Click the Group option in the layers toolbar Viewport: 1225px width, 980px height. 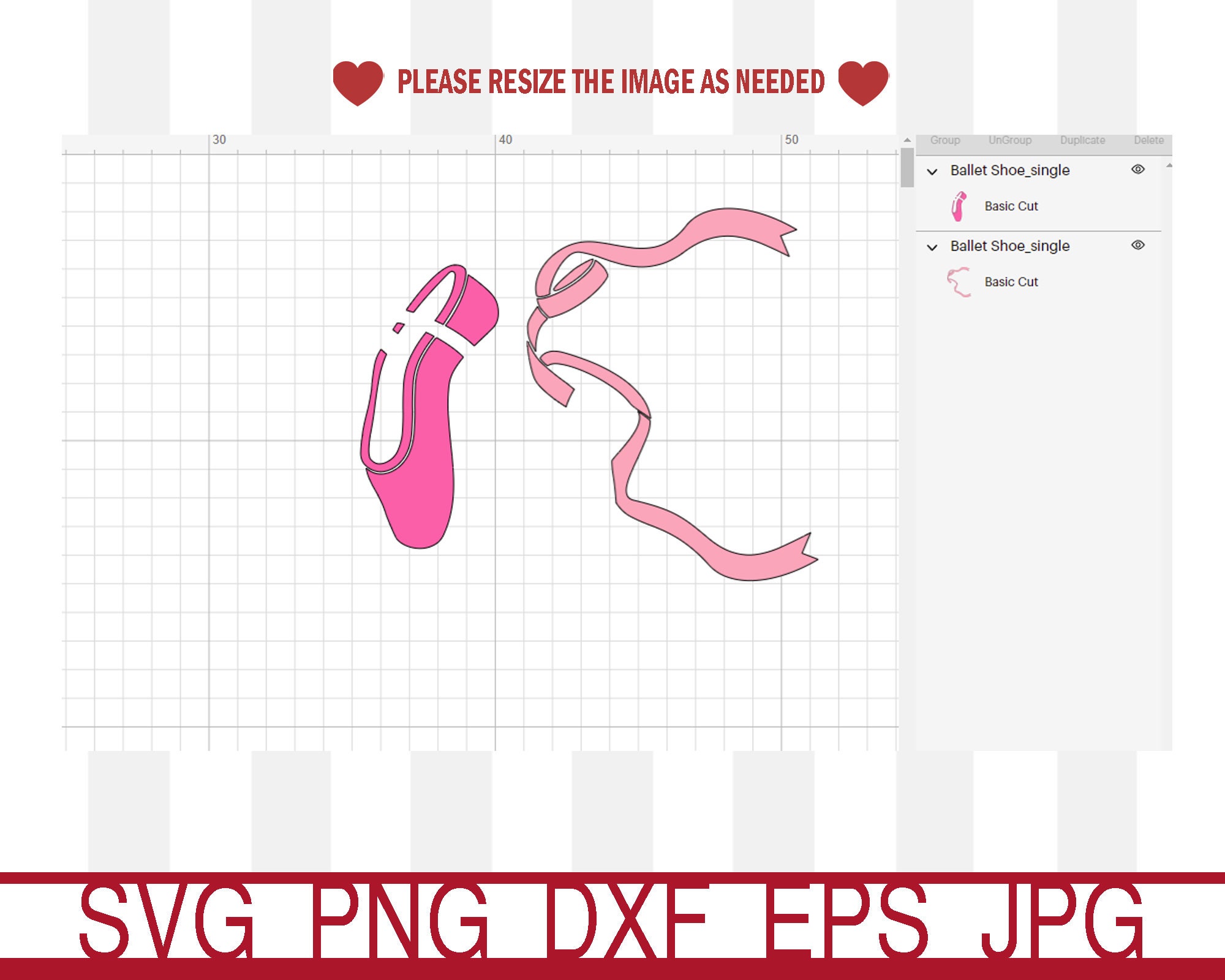(x=946, y=140)
